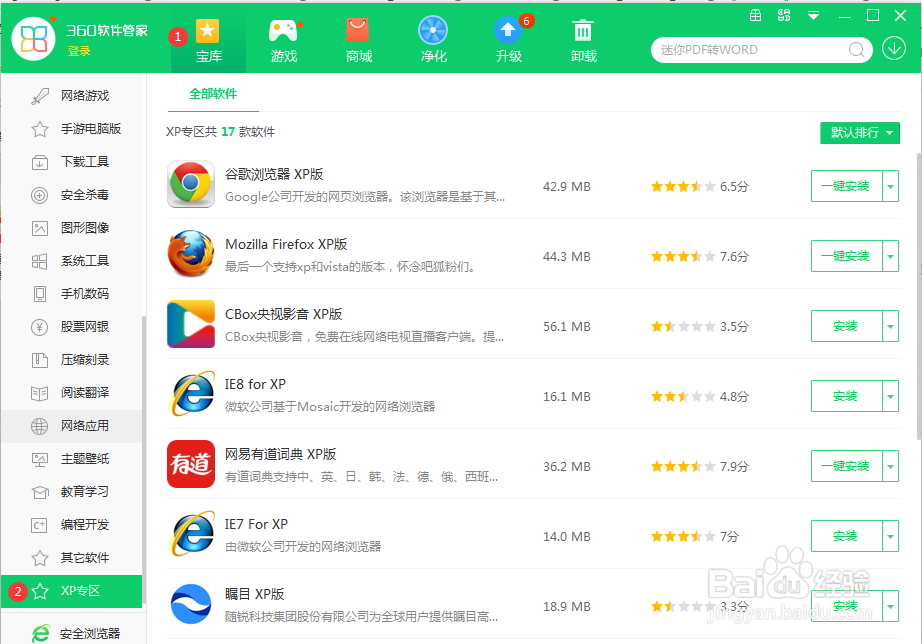Select 手机数码 category

(72, 293)
